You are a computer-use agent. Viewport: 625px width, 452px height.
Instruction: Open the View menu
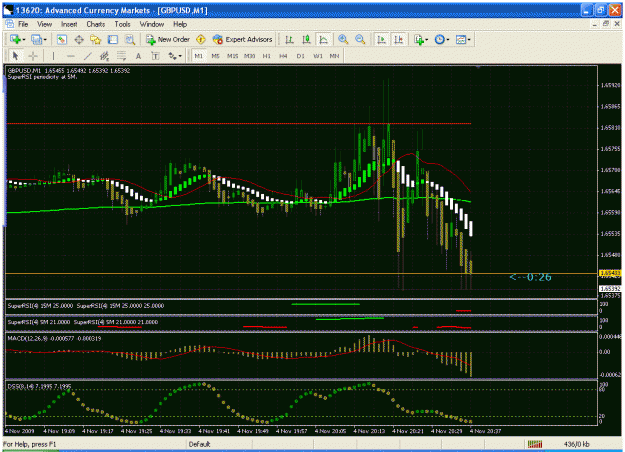[45, 24]
